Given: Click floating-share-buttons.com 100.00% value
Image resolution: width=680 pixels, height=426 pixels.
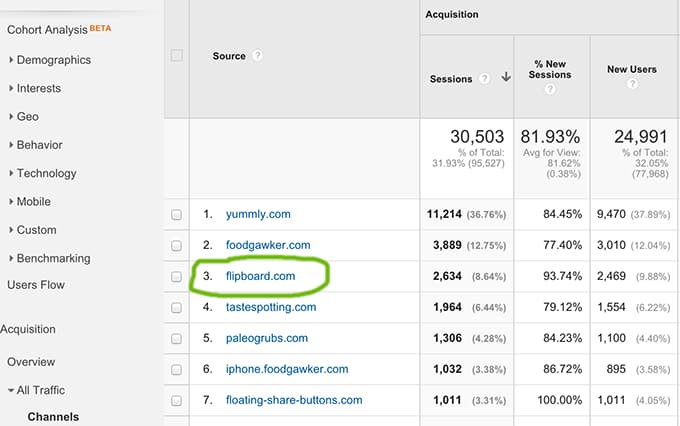Looking at the screenshot, I should (x=559, y=400).
